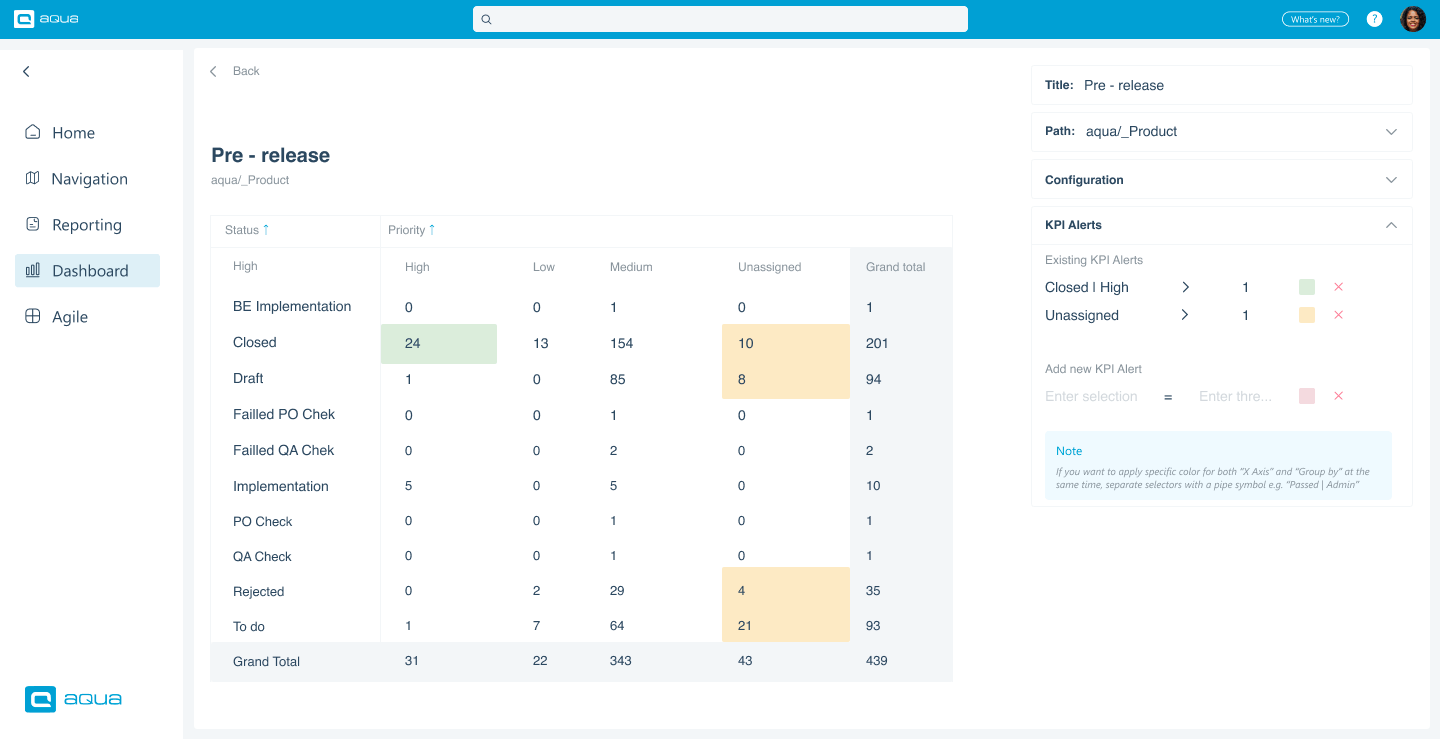
Task: Click the Agile grid icon
Action: tap(33, 316)
